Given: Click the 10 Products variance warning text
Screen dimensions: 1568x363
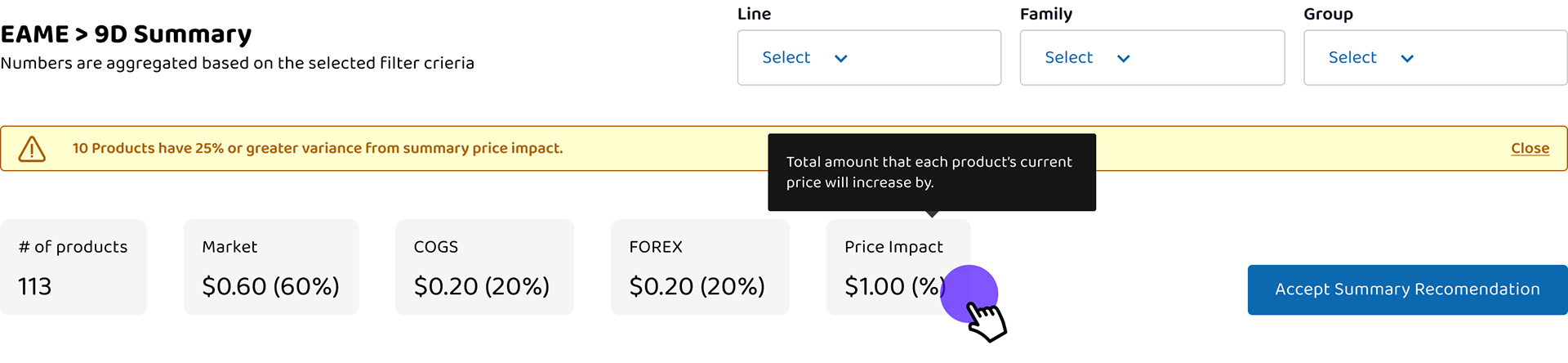Looking at the screenshot, I should (317, 149).
